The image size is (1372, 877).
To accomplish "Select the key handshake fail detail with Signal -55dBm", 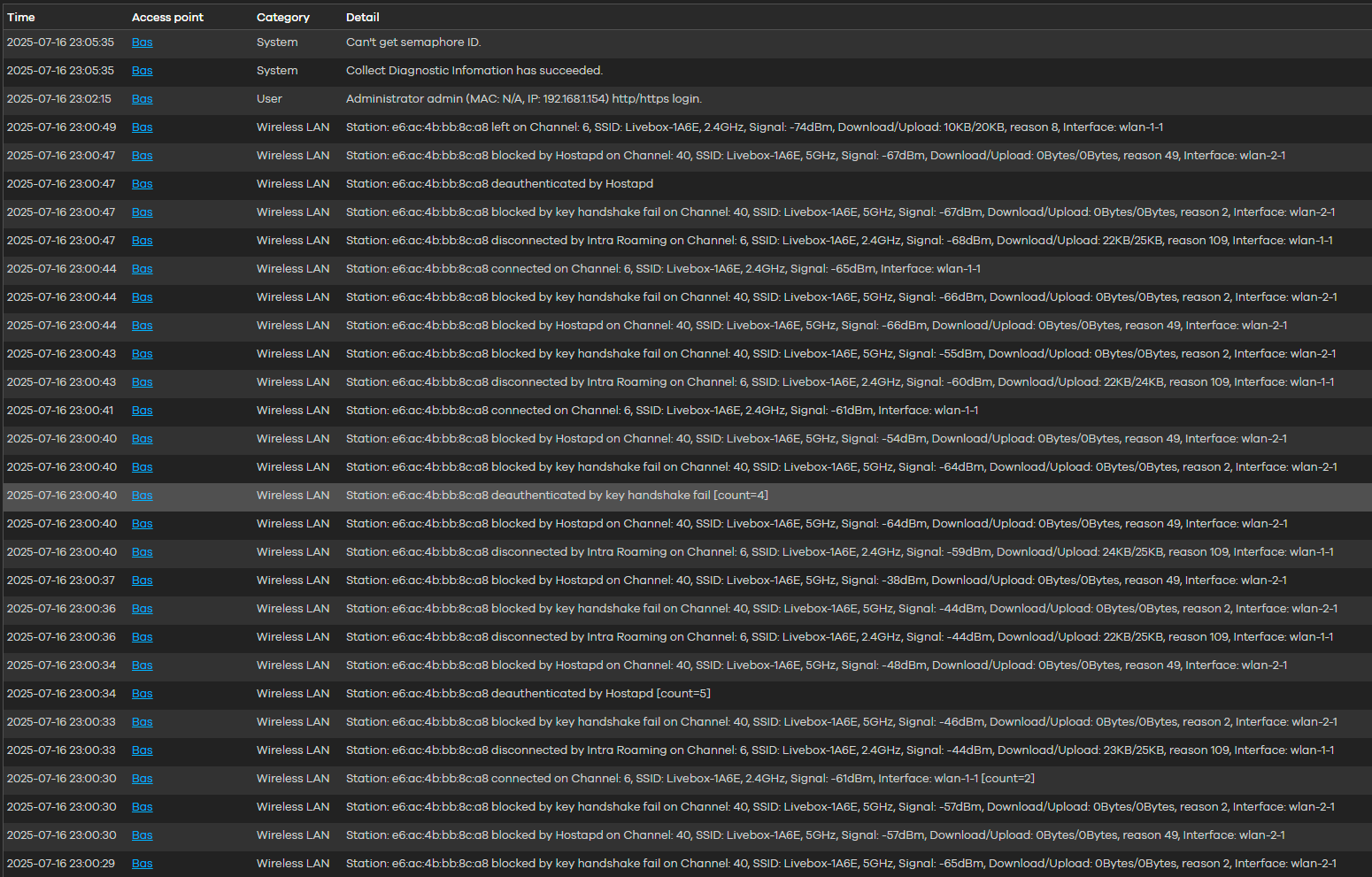I will click(x=841, y=353).
